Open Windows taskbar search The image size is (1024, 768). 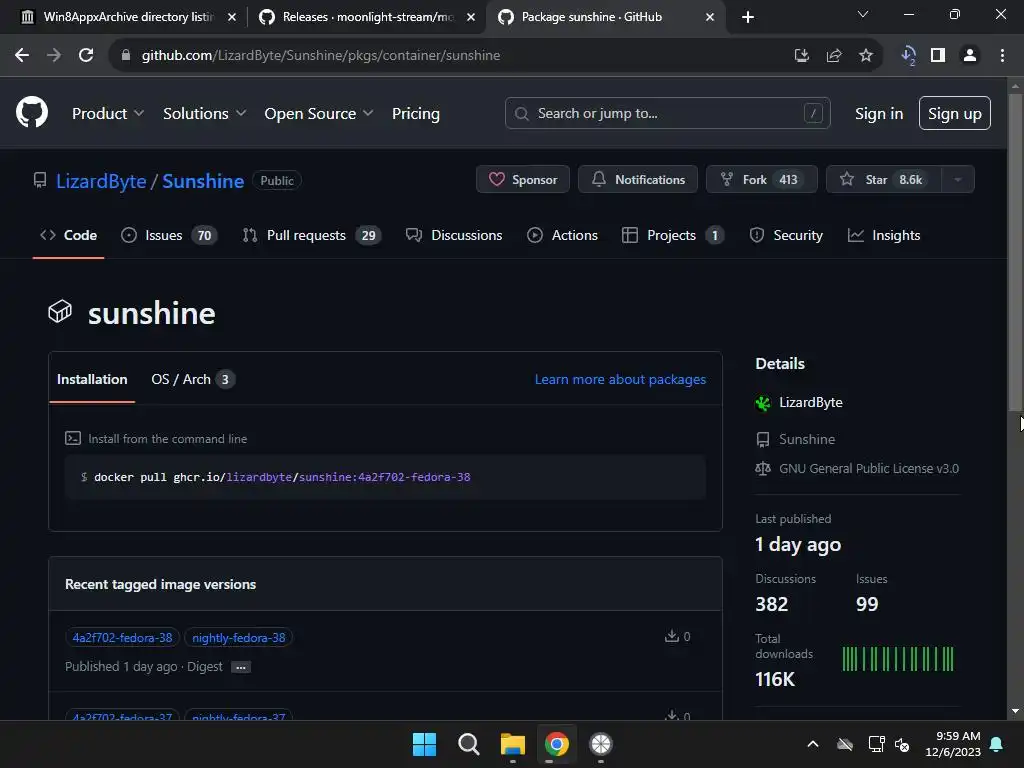tap(468, 744)
